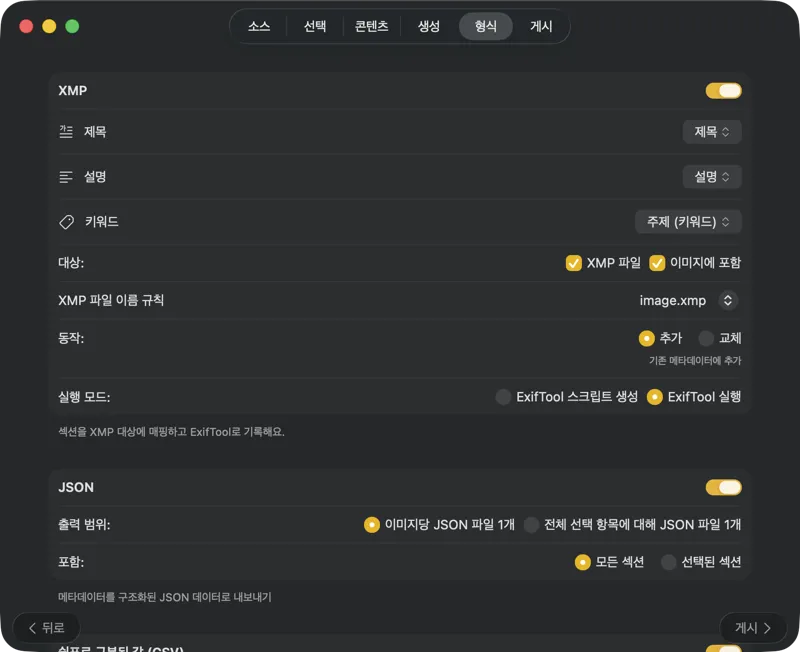Open the 생성 tab
The width and height of the screenshot is (800, 652).
[428, 27]
